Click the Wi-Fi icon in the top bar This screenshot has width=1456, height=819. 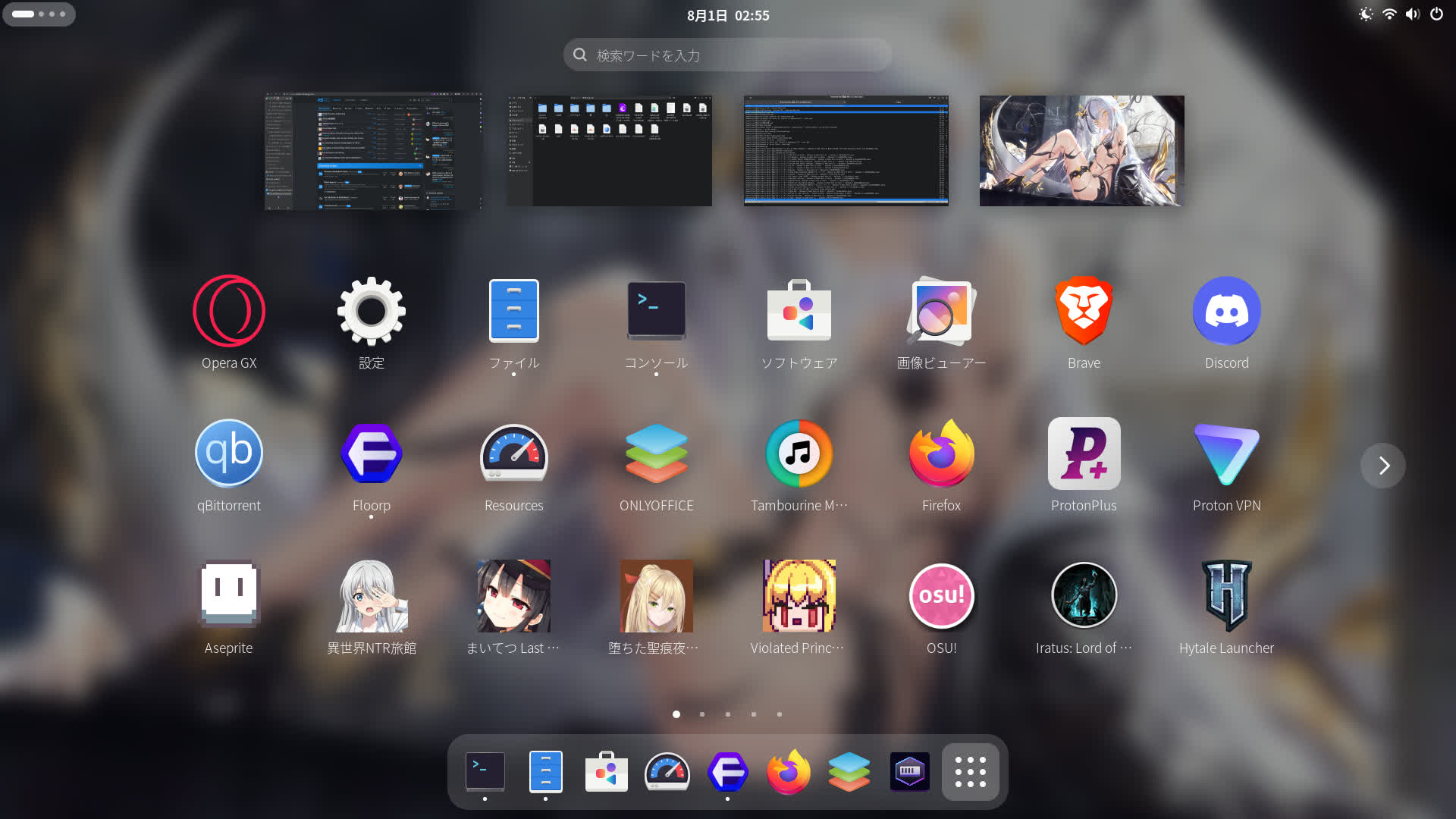[1389, 14]
